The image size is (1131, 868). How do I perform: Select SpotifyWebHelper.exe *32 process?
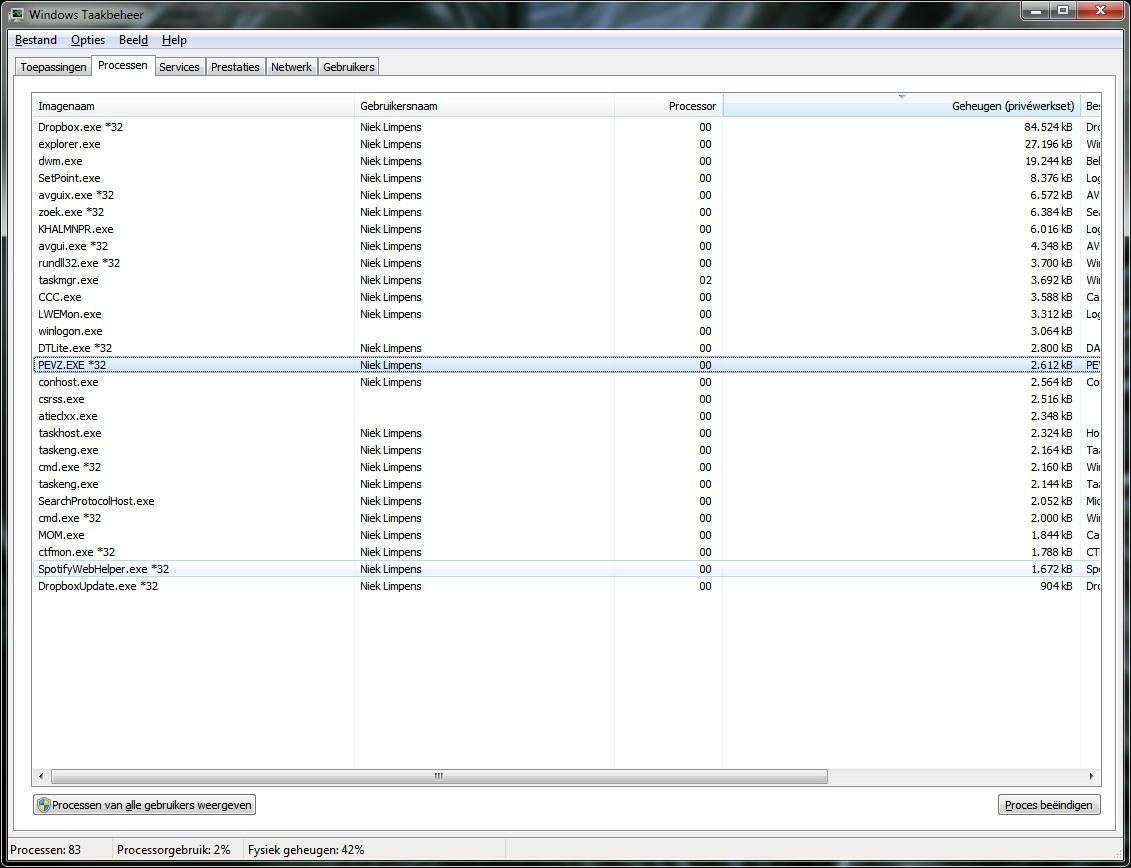point(567,569)
